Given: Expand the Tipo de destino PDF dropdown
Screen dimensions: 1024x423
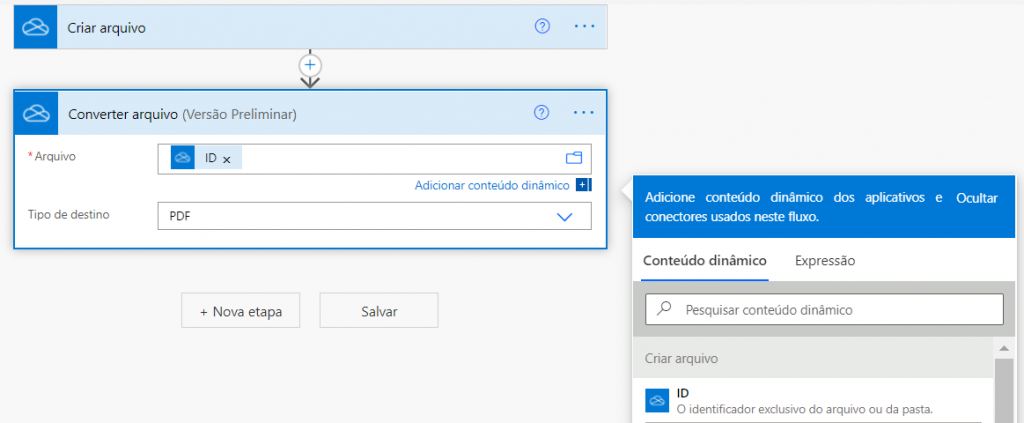Looking at the screenshot, I should (564, 216).
